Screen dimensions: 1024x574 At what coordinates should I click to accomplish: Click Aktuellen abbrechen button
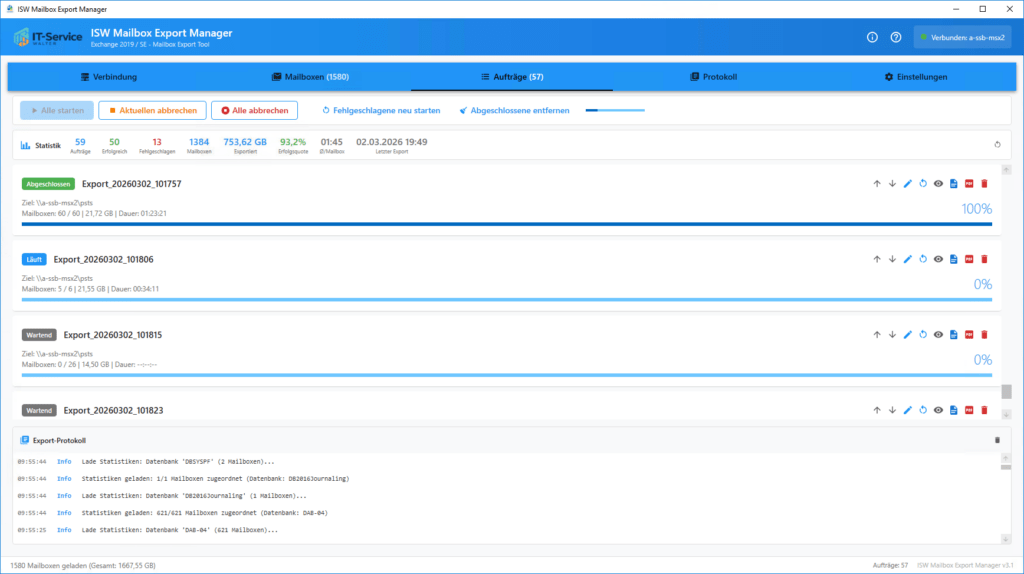point(152,110)
